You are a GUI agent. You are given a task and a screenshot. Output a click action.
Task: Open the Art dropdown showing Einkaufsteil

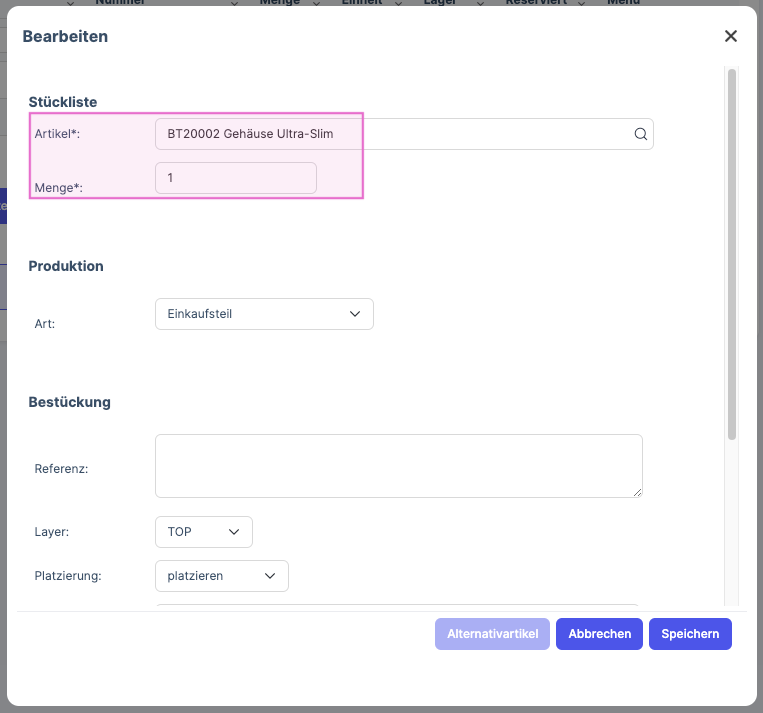pyautogui.click(x=264, y=314)
